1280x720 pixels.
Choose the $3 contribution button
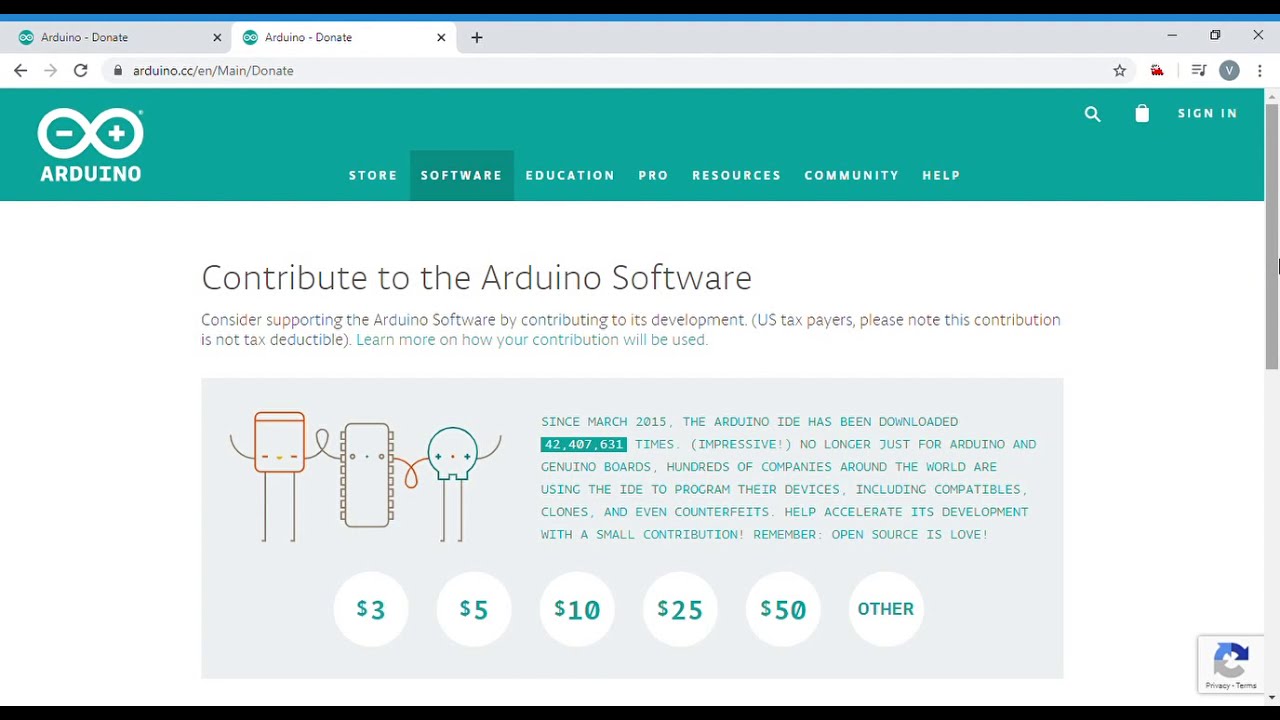tap(371, 609)
